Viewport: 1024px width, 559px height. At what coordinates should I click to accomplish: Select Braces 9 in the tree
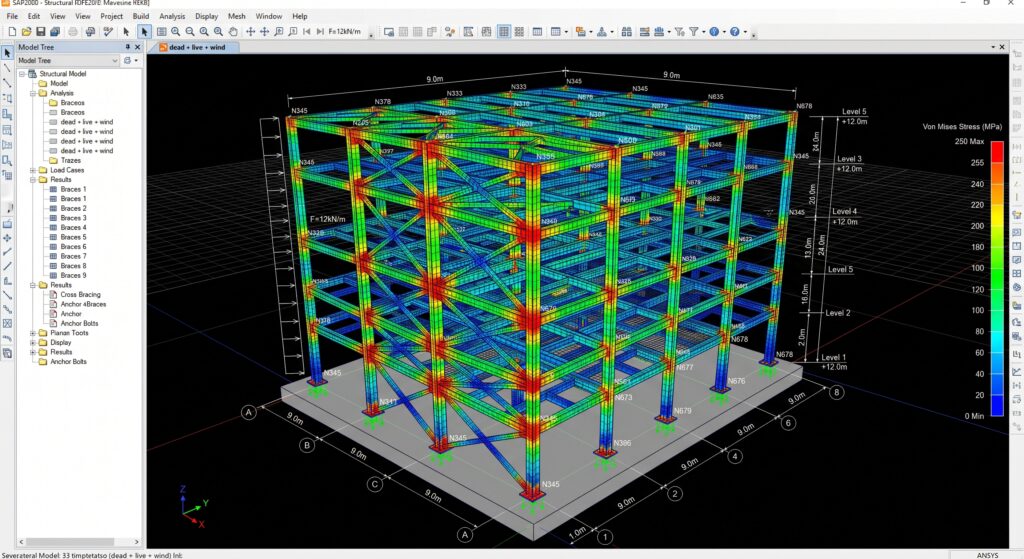point(73,276)
